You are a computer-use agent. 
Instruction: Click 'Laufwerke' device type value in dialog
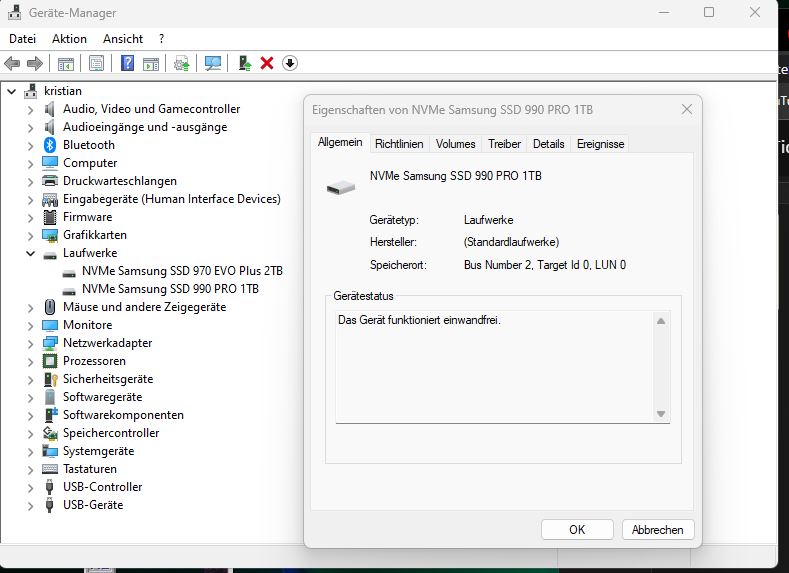click(489, 220)
